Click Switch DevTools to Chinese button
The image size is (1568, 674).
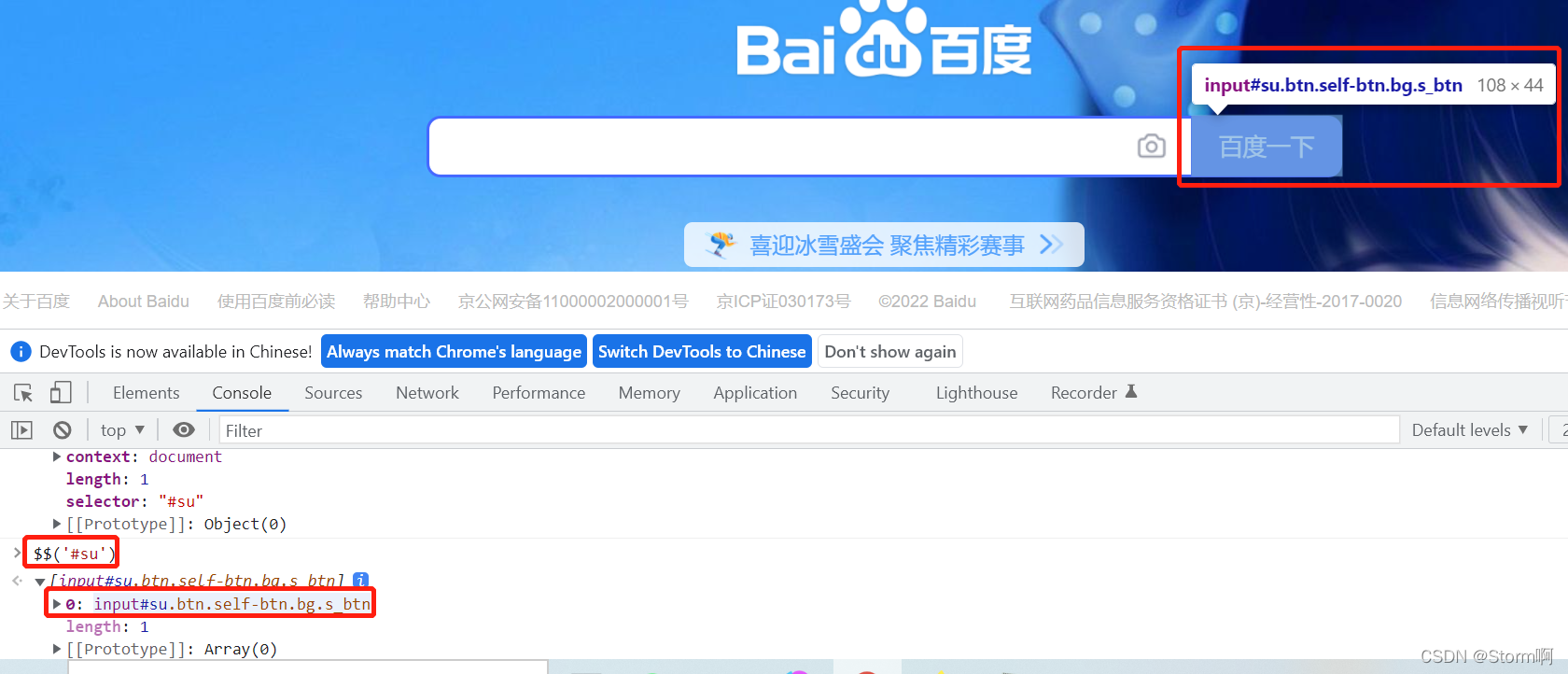[x=702, y=352]
